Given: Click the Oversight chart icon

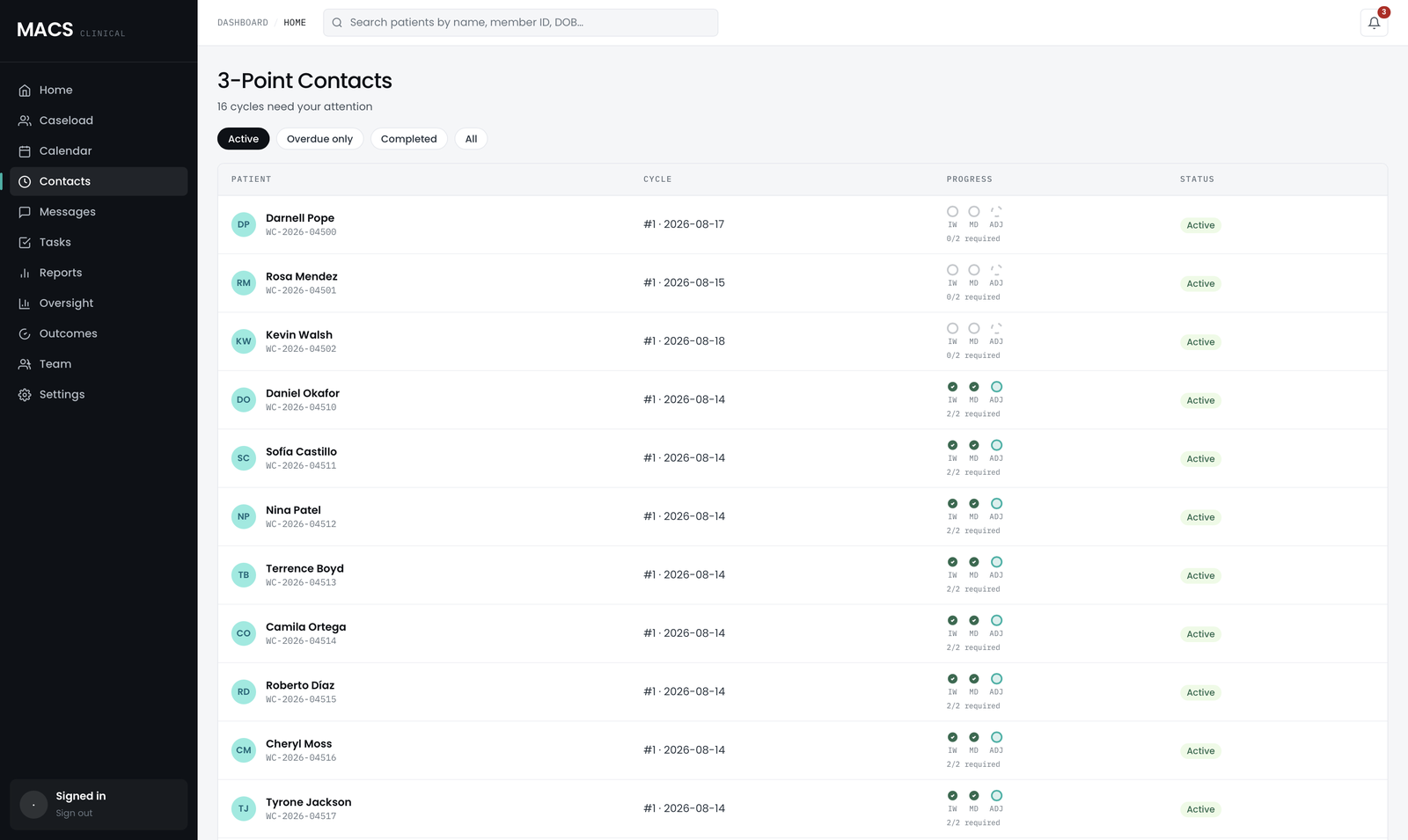Looking at the screenshot, I should pos(25,303).
